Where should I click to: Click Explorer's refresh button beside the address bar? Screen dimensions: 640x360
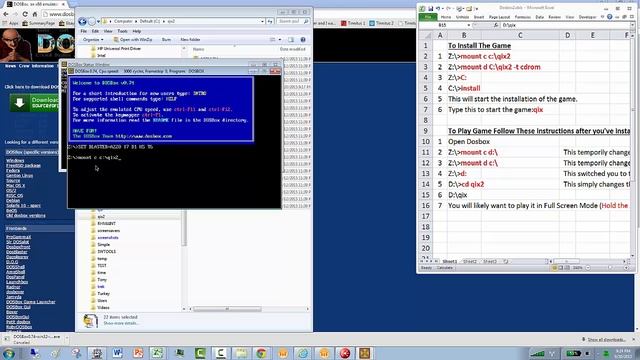tap(270, 21)
